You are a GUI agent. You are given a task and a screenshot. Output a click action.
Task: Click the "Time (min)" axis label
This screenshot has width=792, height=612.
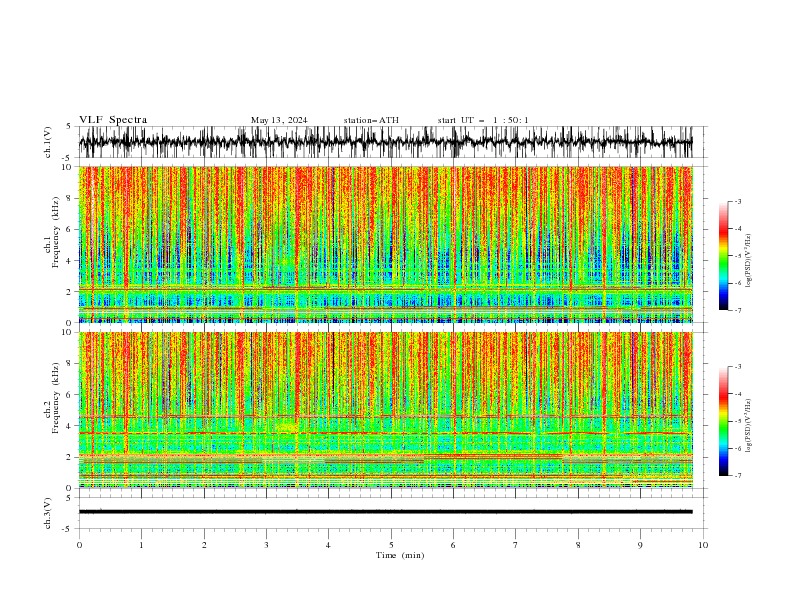pos(400,555)
